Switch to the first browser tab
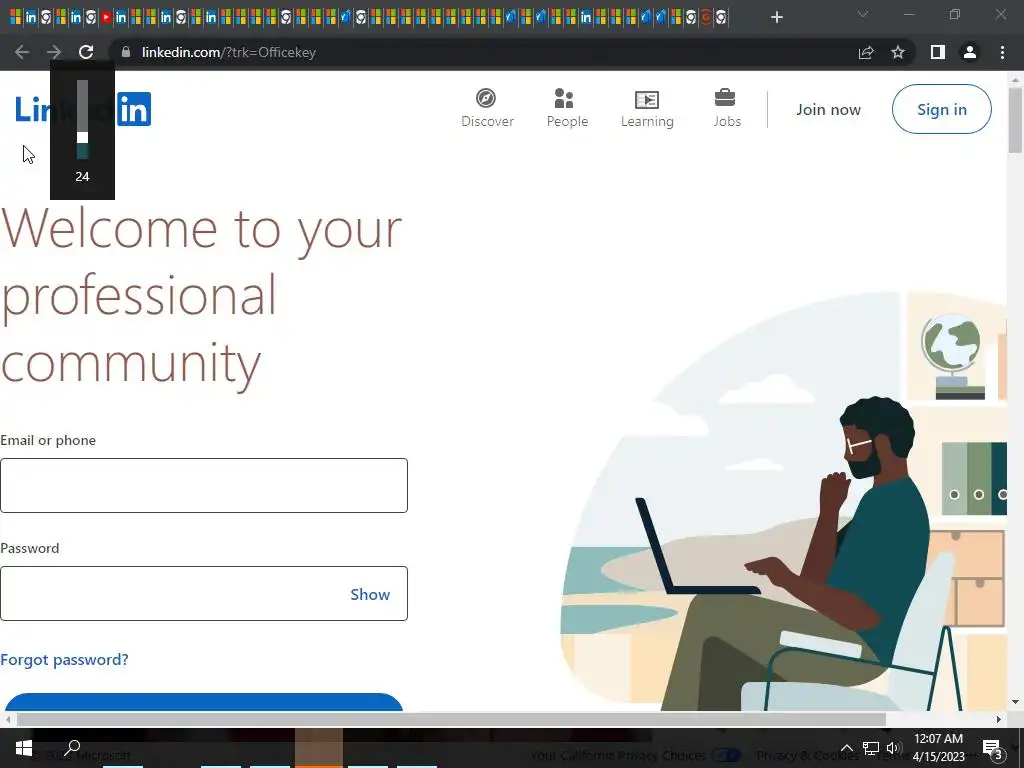Viewport: 1024px width, 768px height. pyautogui.click(x=16, y=18)
